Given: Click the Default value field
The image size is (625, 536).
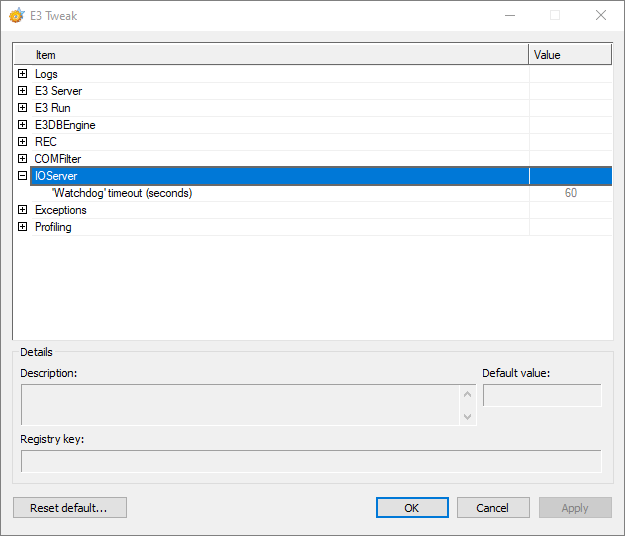Looking at the screenshot, I should [x=542, y=396].
